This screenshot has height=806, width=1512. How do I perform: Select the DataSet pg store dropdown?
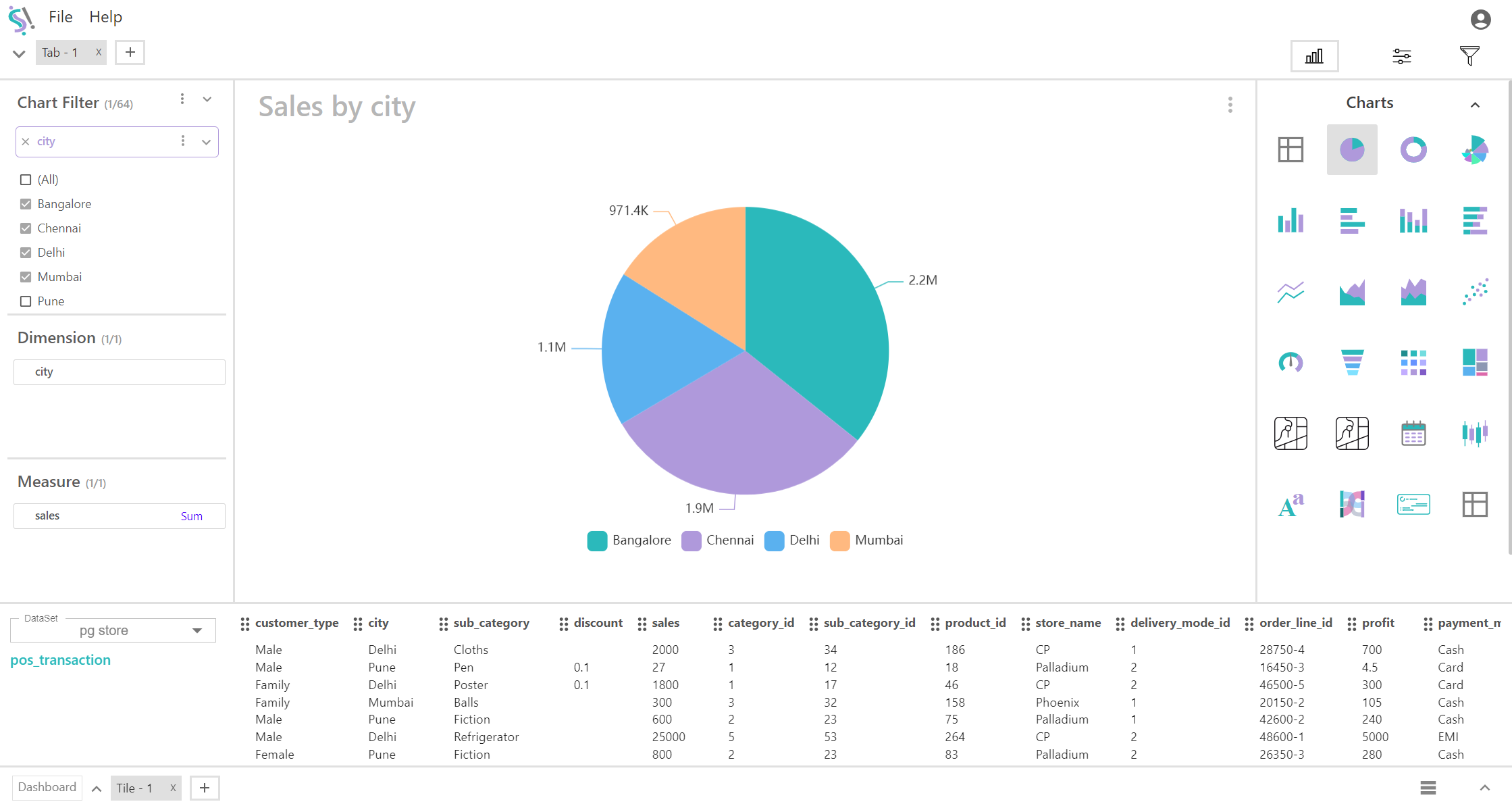click(x=113, y=630)
